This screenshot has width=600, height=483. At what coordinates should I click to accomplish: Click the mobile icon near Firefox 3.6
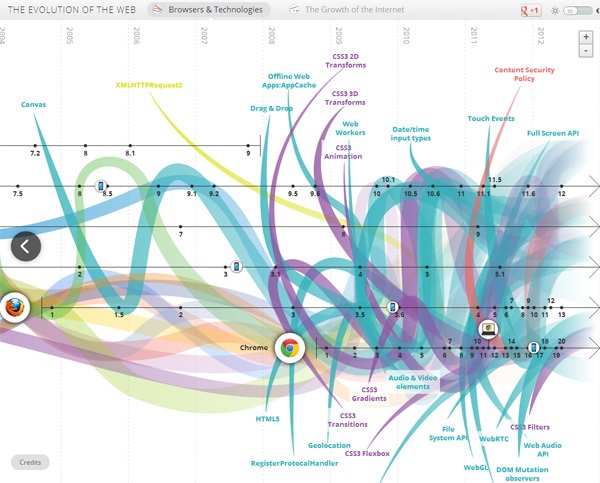[x=393, y=307]
